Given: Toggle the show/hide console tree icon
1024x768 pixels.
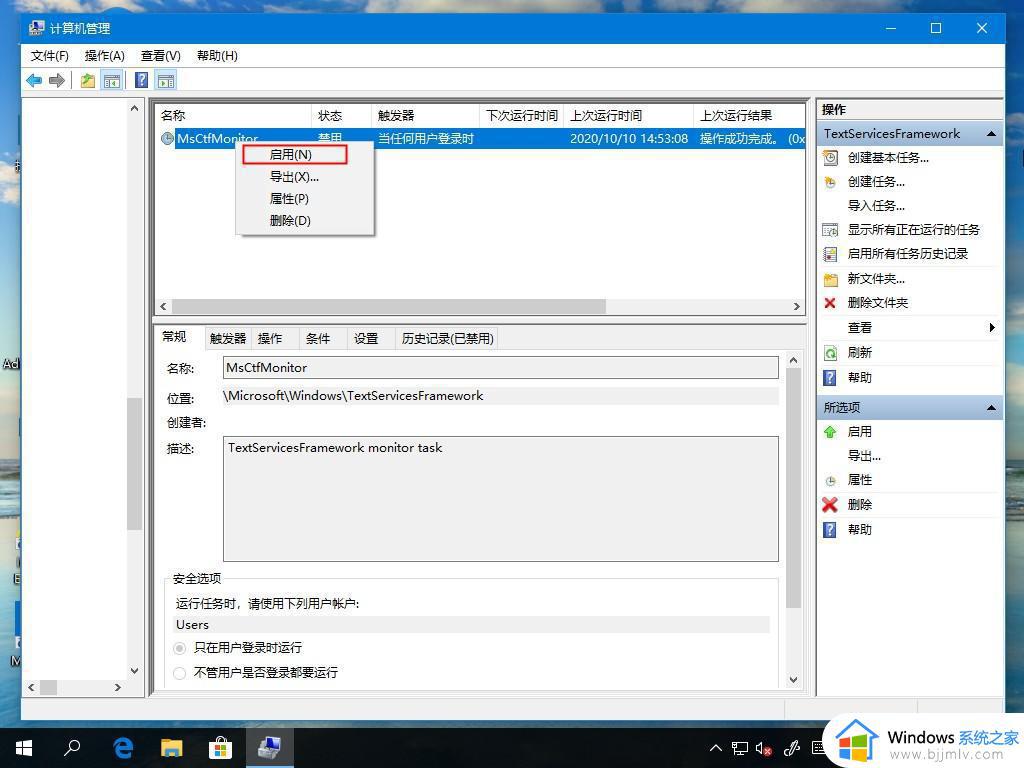Looking at the screenshot, I should pyautogui.click(x=112, y=80).
